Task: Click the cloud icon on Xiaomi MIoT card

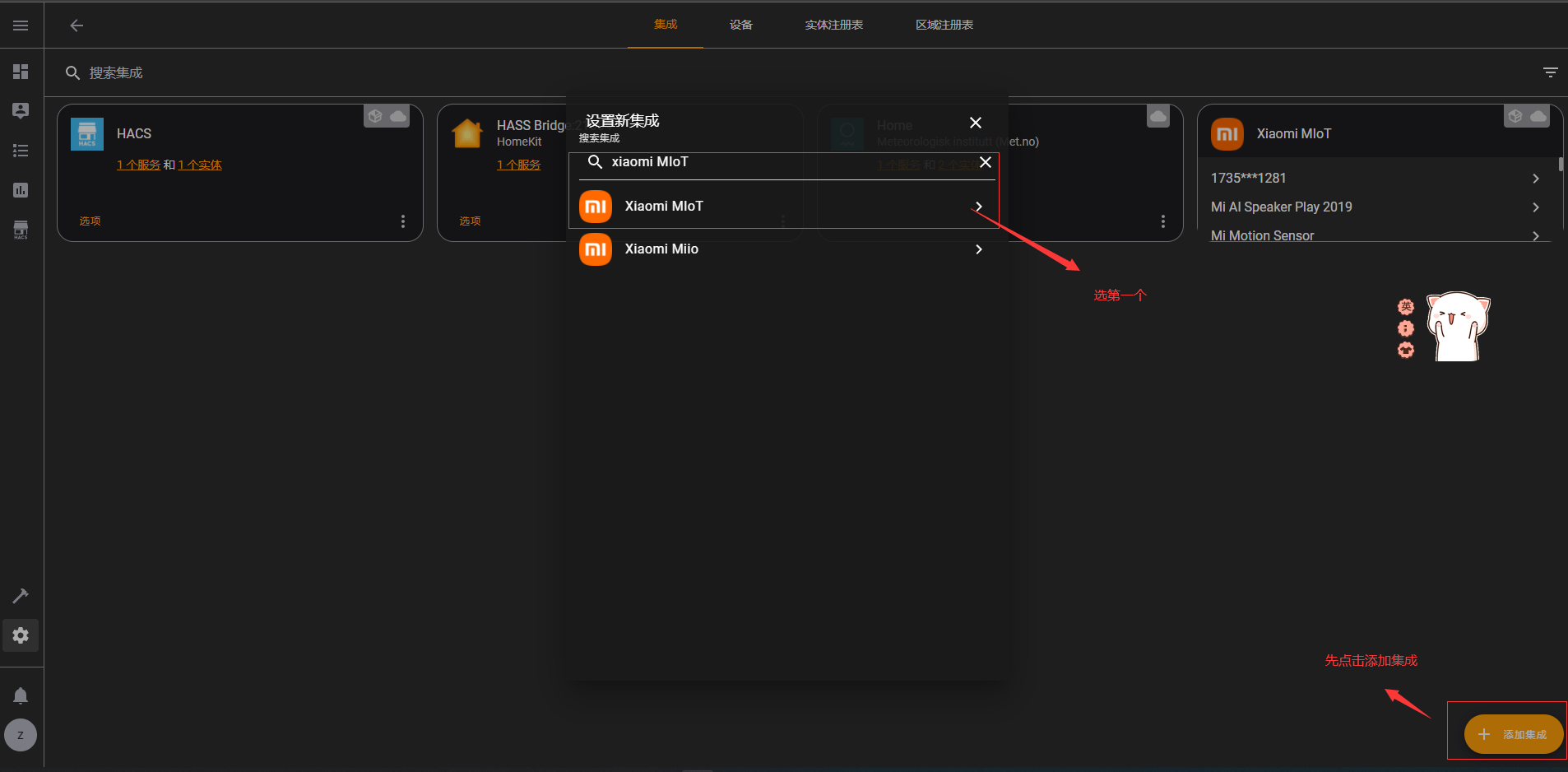Action: point(1538,116)
